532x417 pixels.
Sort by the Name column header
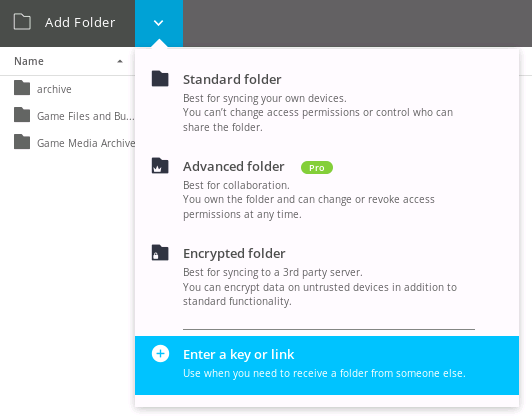[68, 61]
